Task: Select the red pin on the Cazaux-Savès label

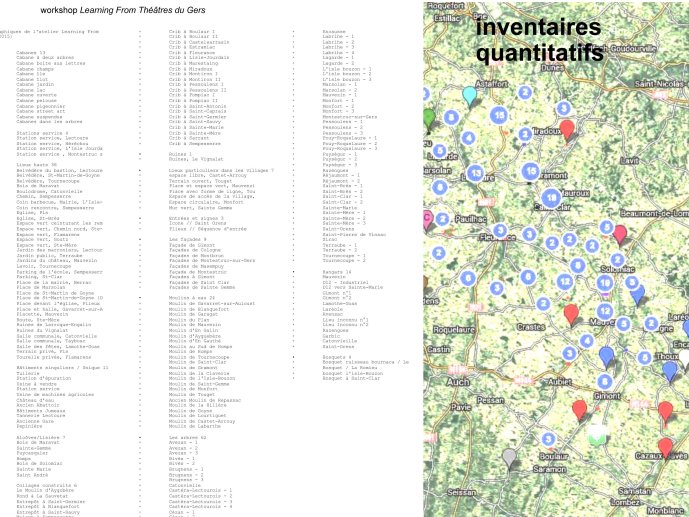Action: click(665, 447)
